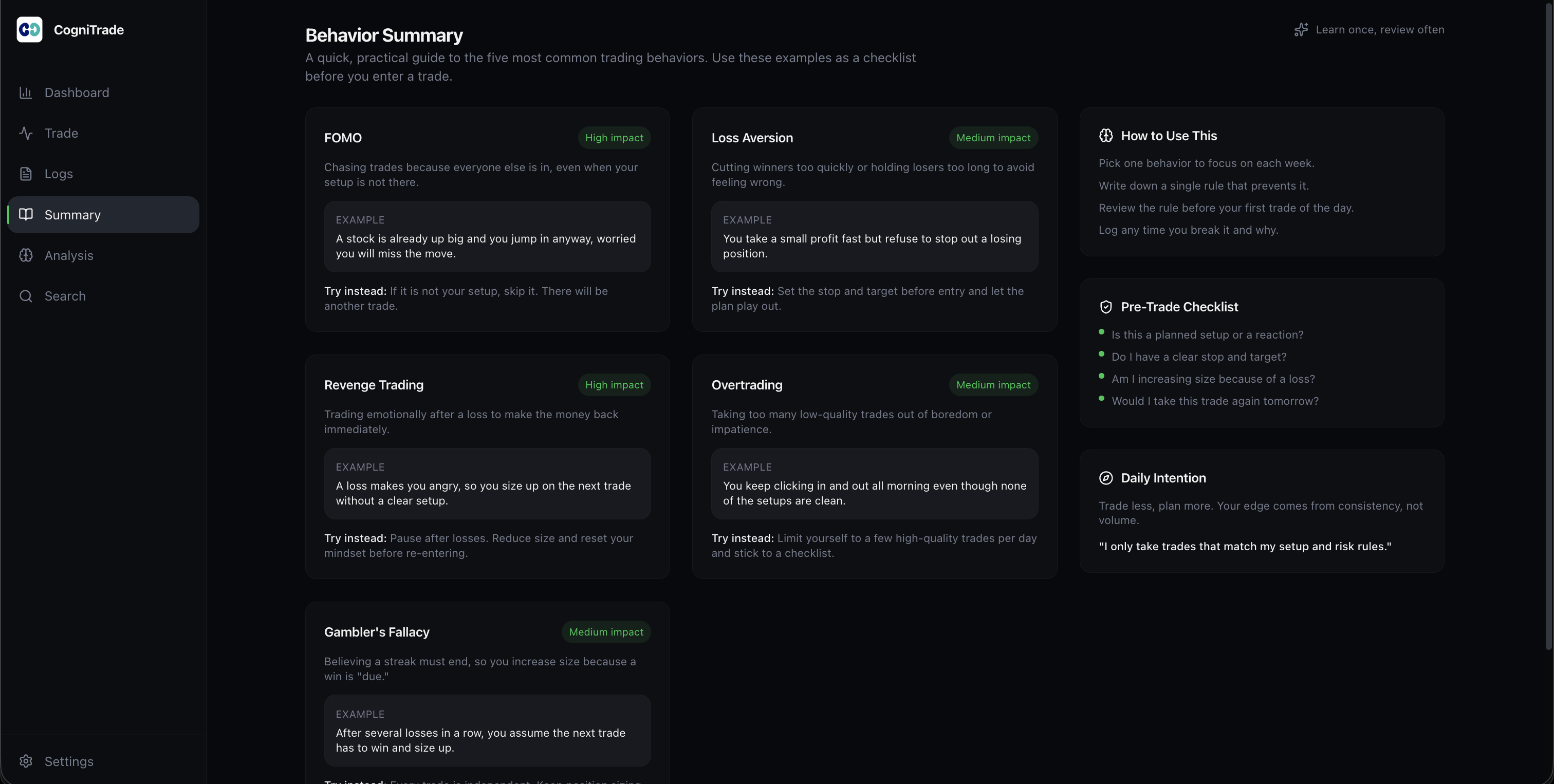
Task: Open the Dashboard menu item
Action: [77, 93]
